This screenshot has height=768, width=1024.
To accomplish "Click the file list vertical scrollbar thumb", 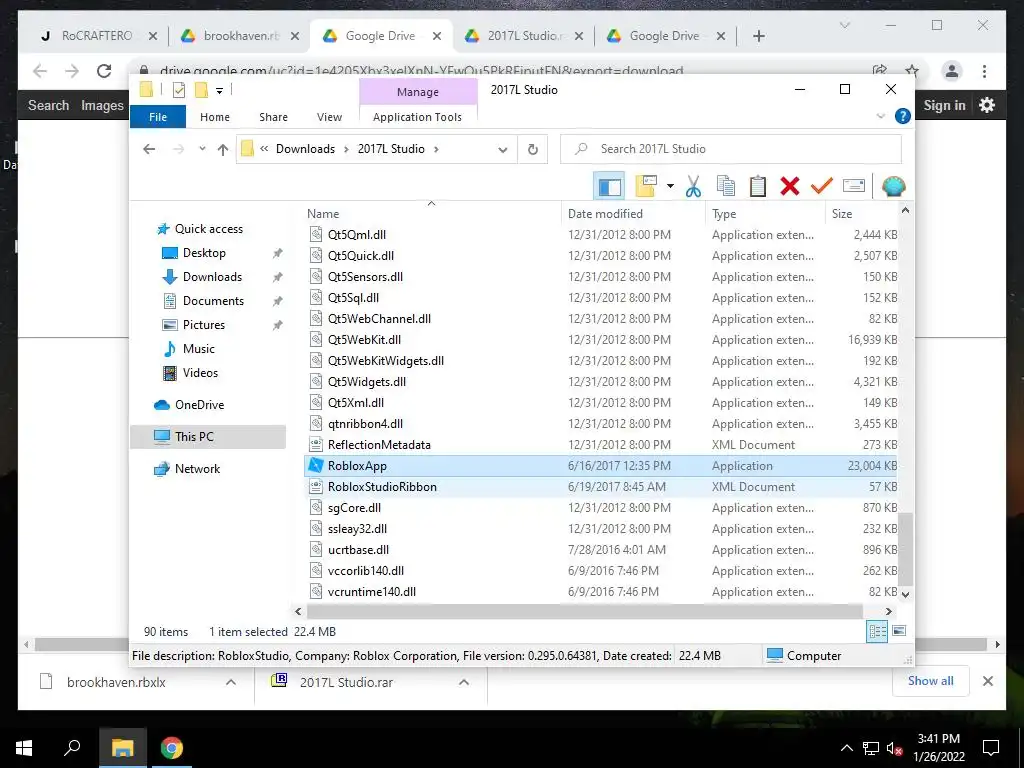I will click(905, 549).
